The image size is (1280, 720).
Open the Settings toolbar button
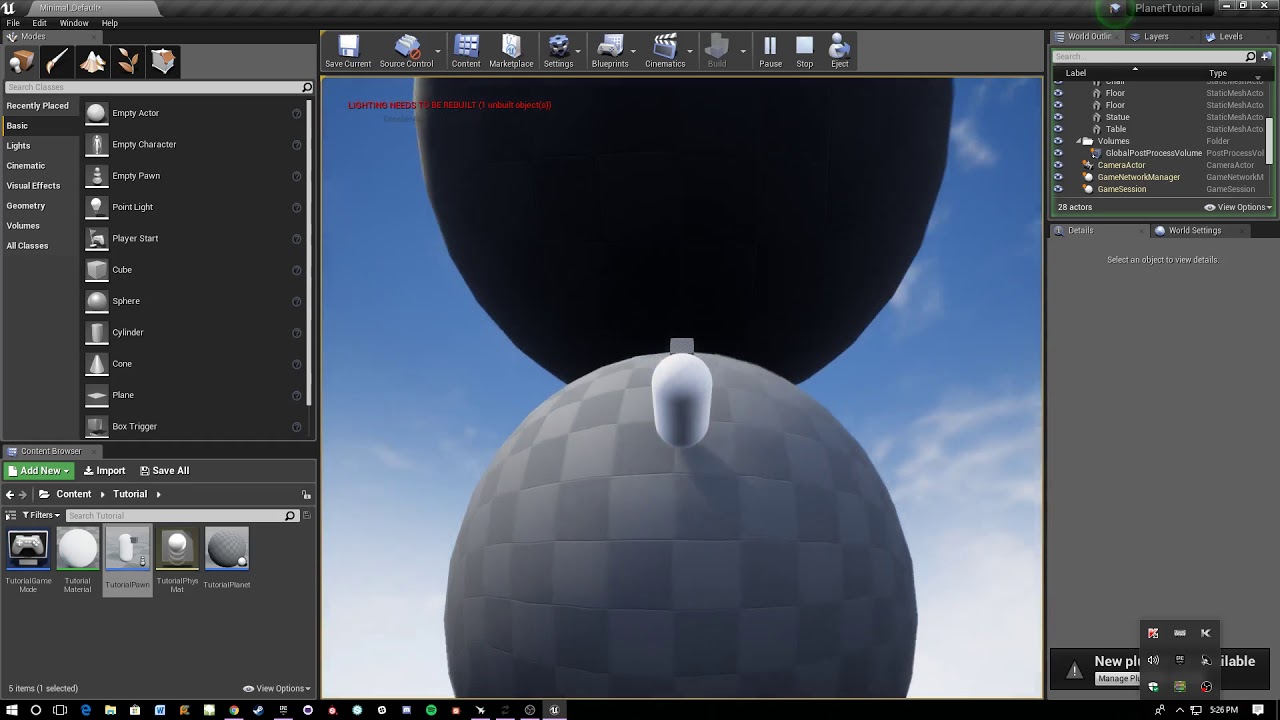click(558, 52)
